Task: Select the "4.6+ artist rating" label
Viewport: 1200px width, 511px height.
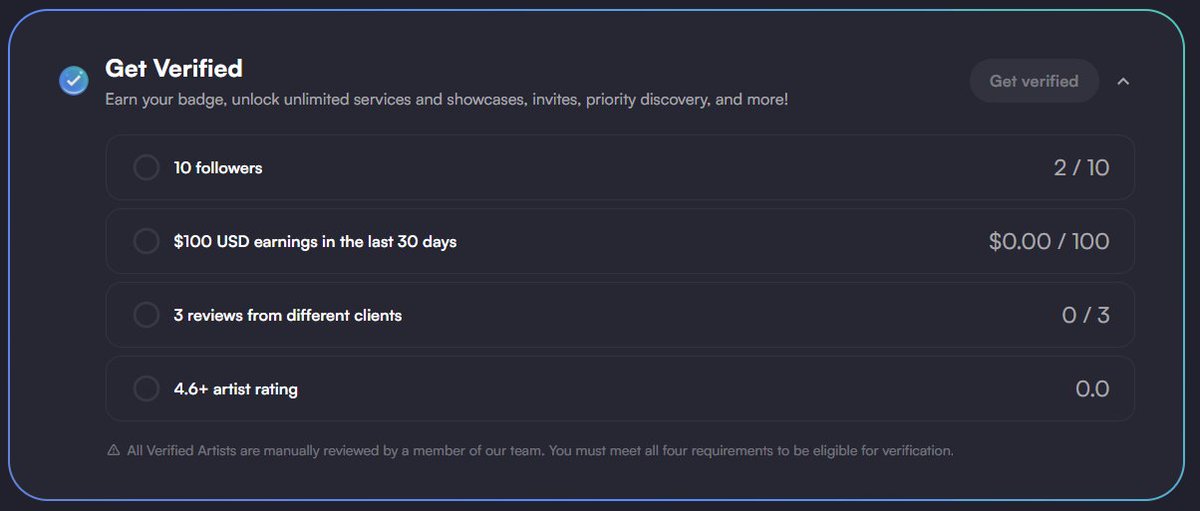Action: [236, 389]
